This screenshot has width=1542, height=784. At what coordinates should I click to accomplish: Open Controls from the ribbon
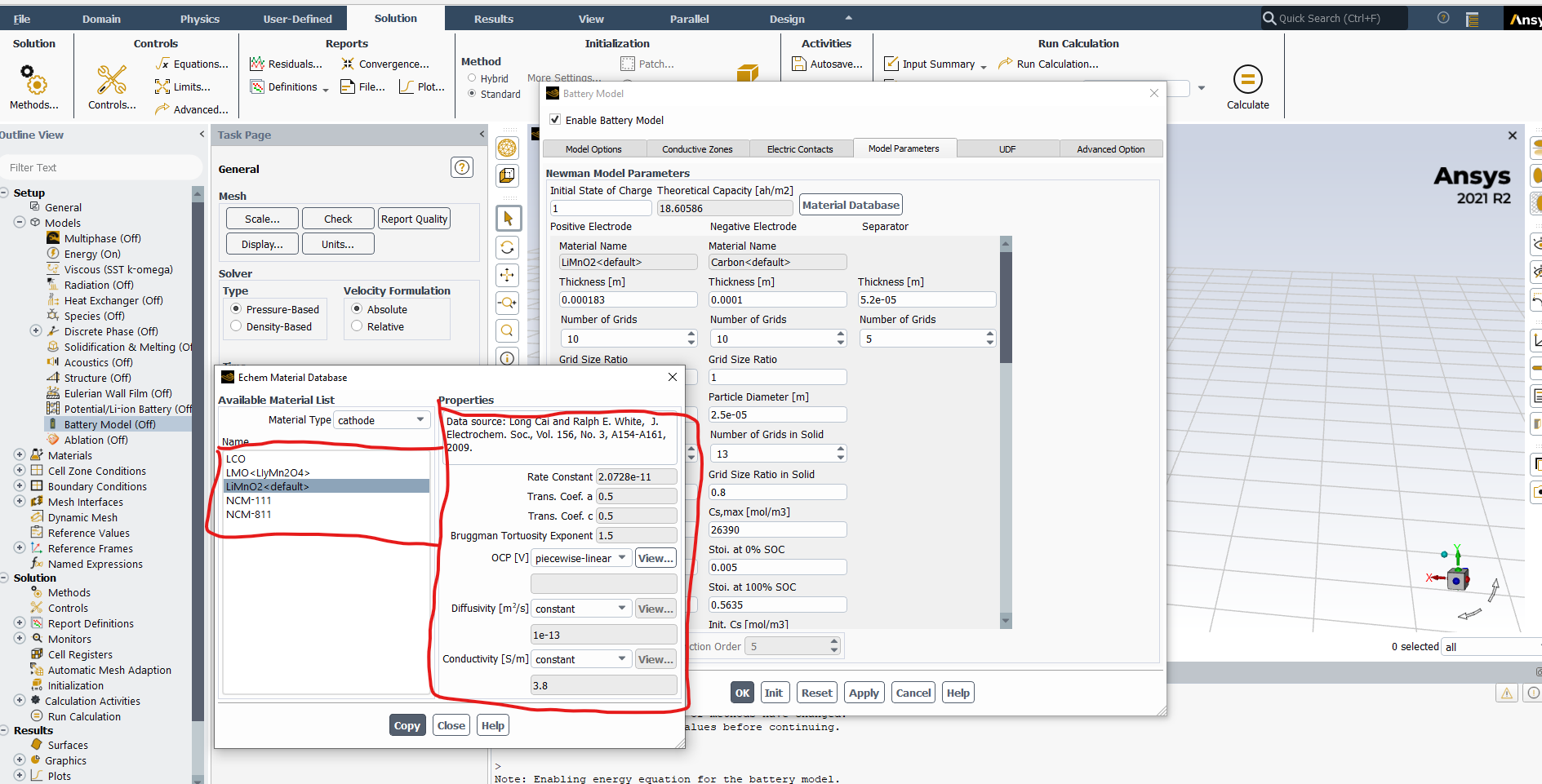112,87
